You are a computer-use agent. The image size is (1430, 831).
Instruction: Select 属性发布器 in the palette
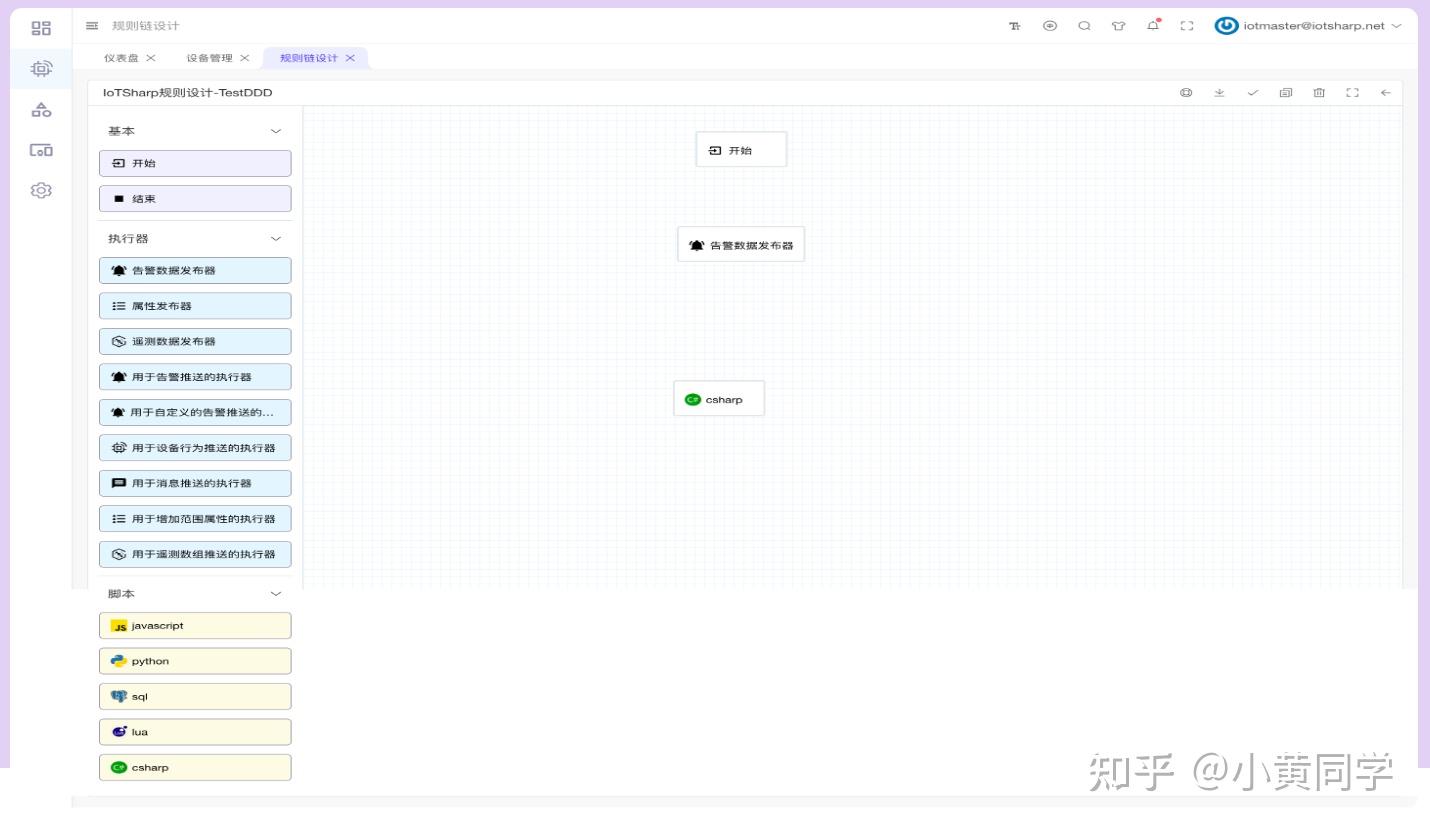[x=195, y=306]
